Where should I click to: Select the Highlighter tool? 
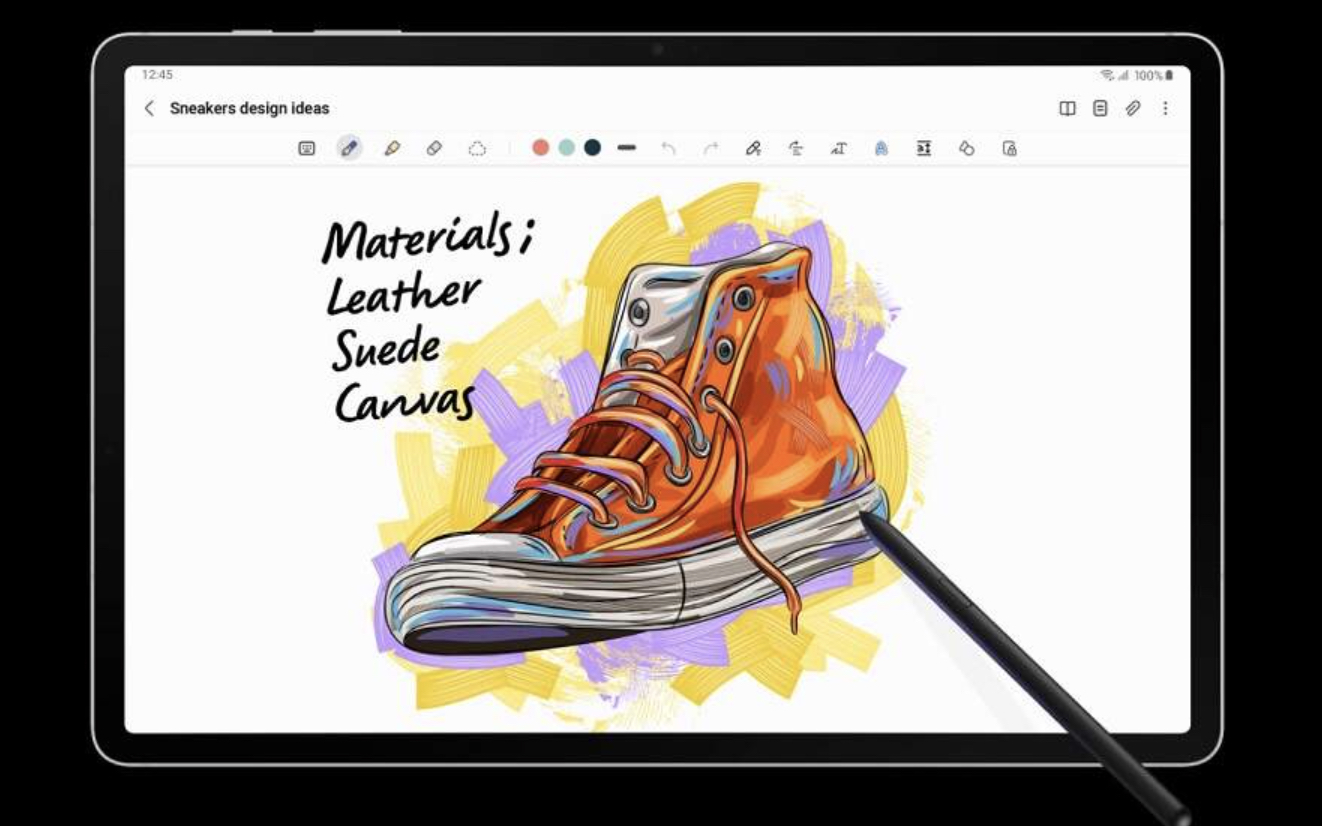click(392, 148)
